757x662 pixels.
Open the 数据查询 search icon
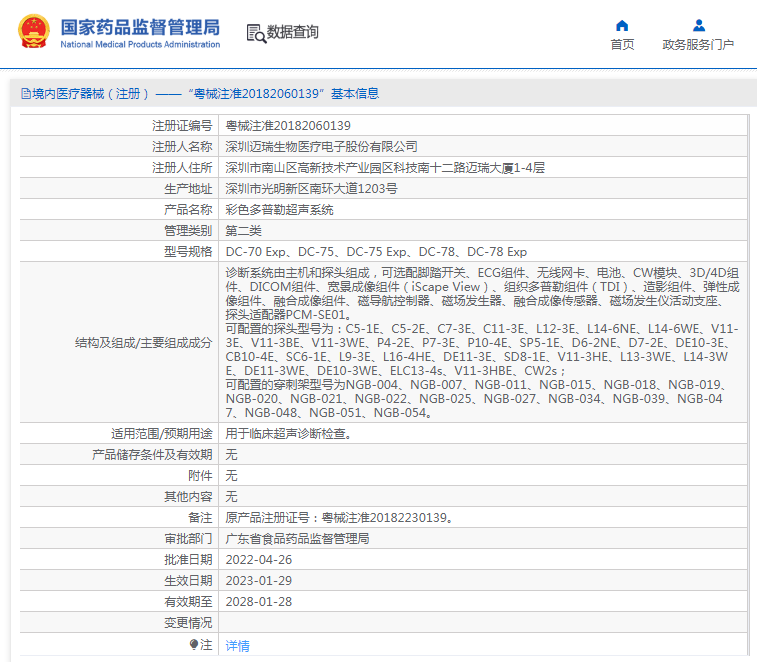[256, 33]
